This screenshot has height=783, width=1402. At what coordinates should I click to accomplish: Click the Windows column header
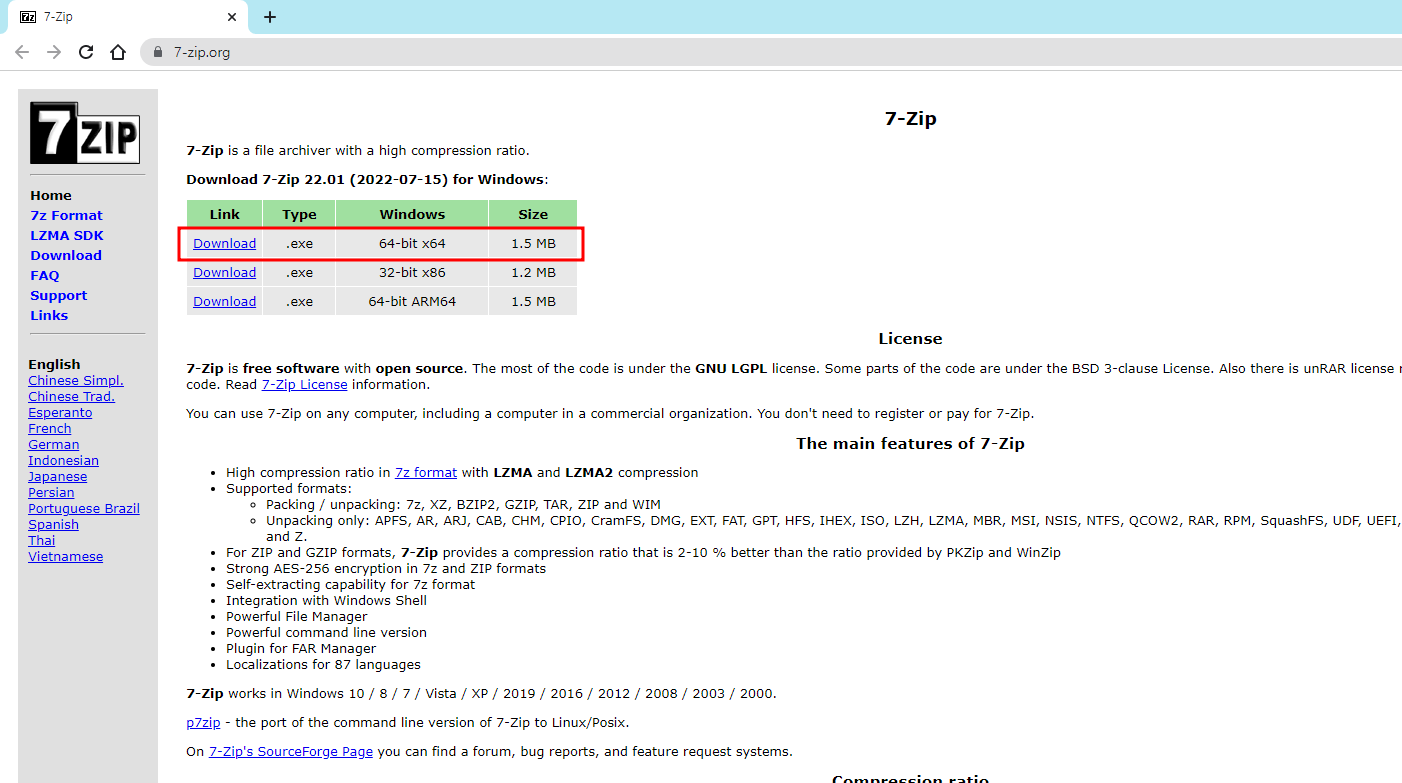tap(412, 214)
